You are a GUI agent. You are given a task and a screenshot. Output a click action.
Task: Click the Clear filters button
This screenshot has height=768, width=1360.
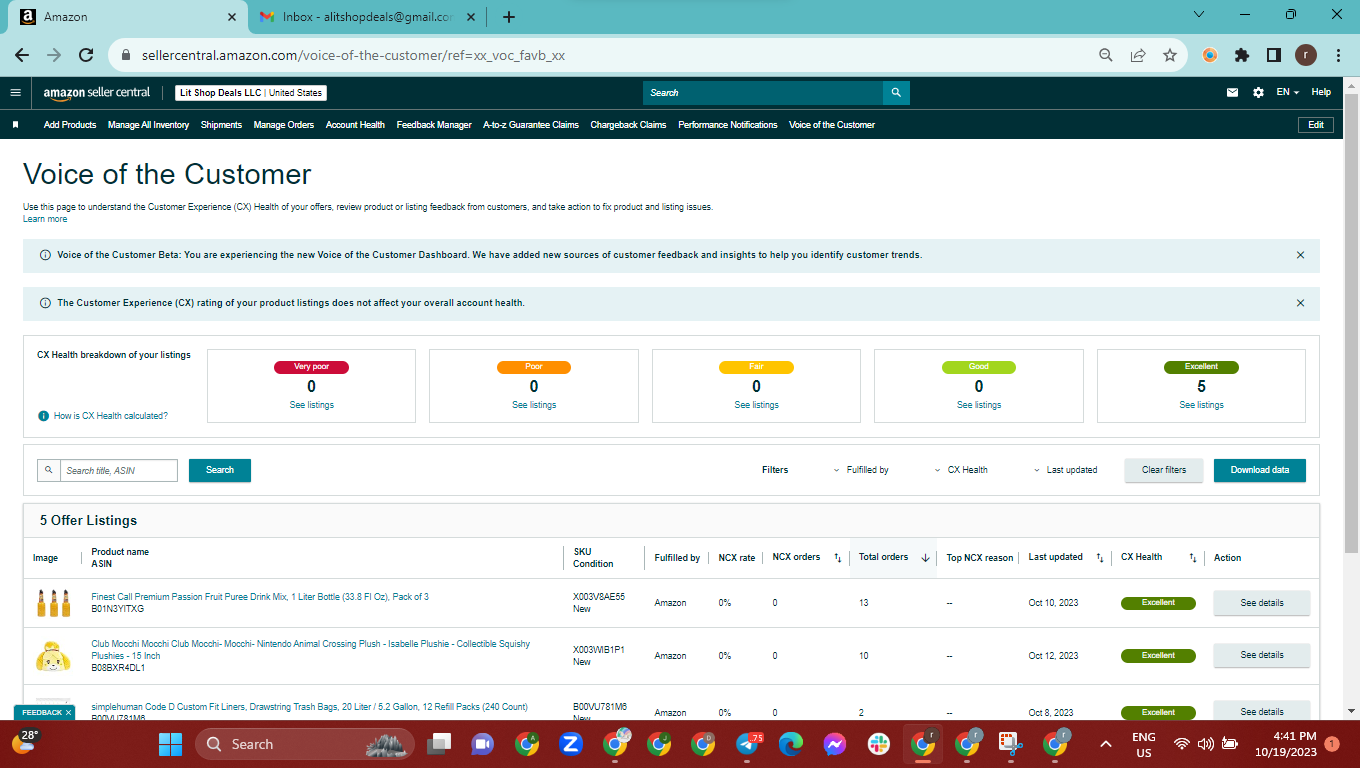click(x=1164, y=470)
